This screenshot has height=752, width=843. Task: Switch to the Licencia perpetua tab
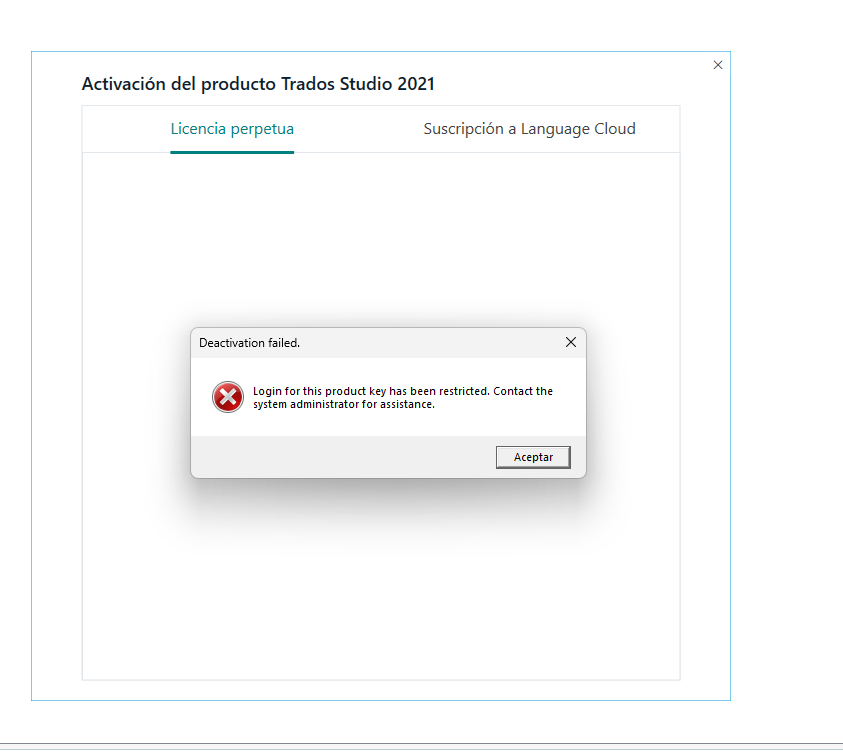coord(232,129)
